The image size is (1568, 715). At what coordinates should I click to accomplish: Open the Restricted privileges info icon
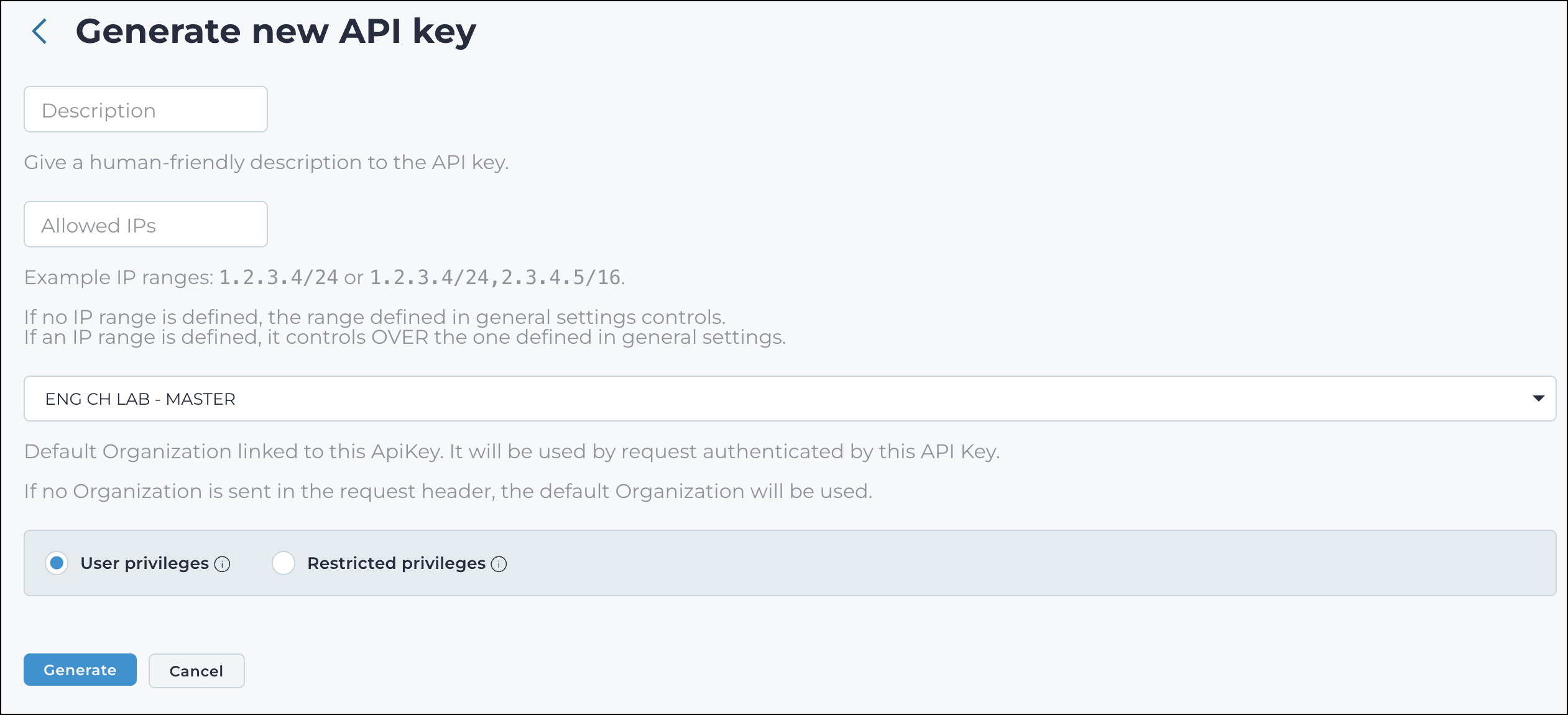pos(499,564)
